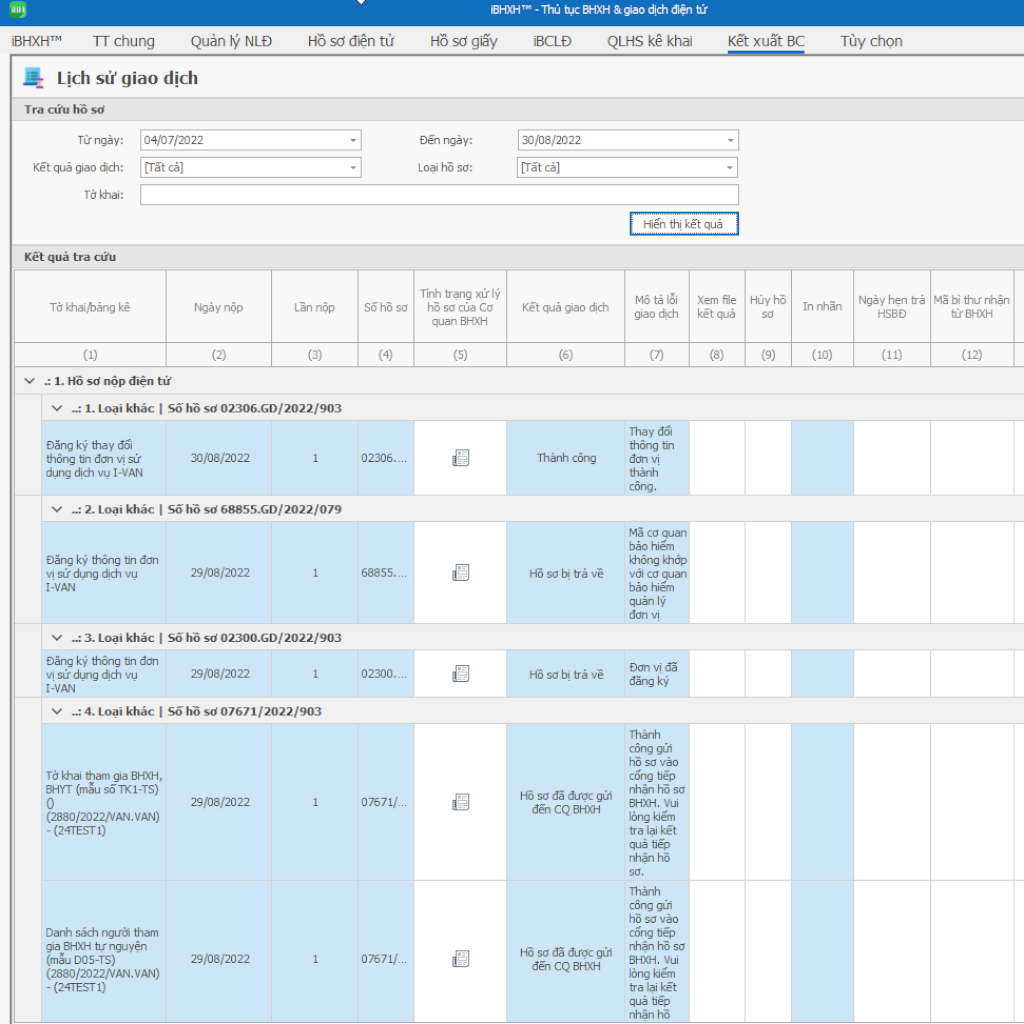Open the Từ ngày date dropdown
Image resolution: width=1024 pixels, height=1024 pixels.
[353, 141]
